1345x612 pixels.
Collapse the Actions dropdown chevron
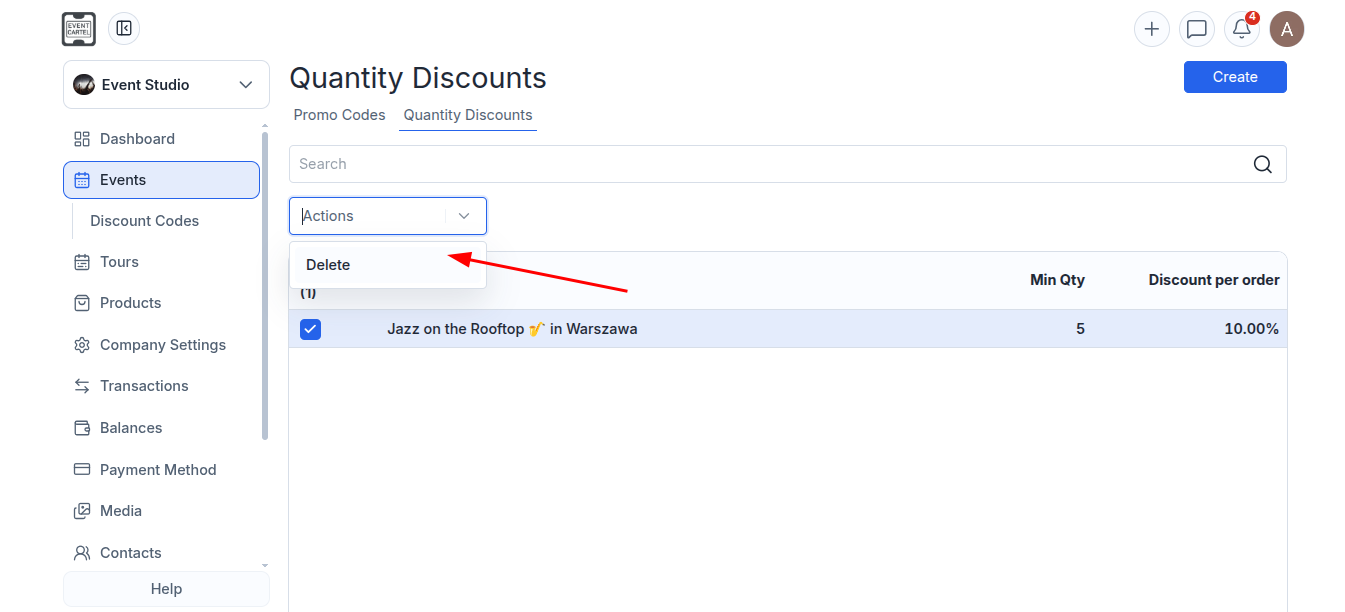(x=464, y=216)
